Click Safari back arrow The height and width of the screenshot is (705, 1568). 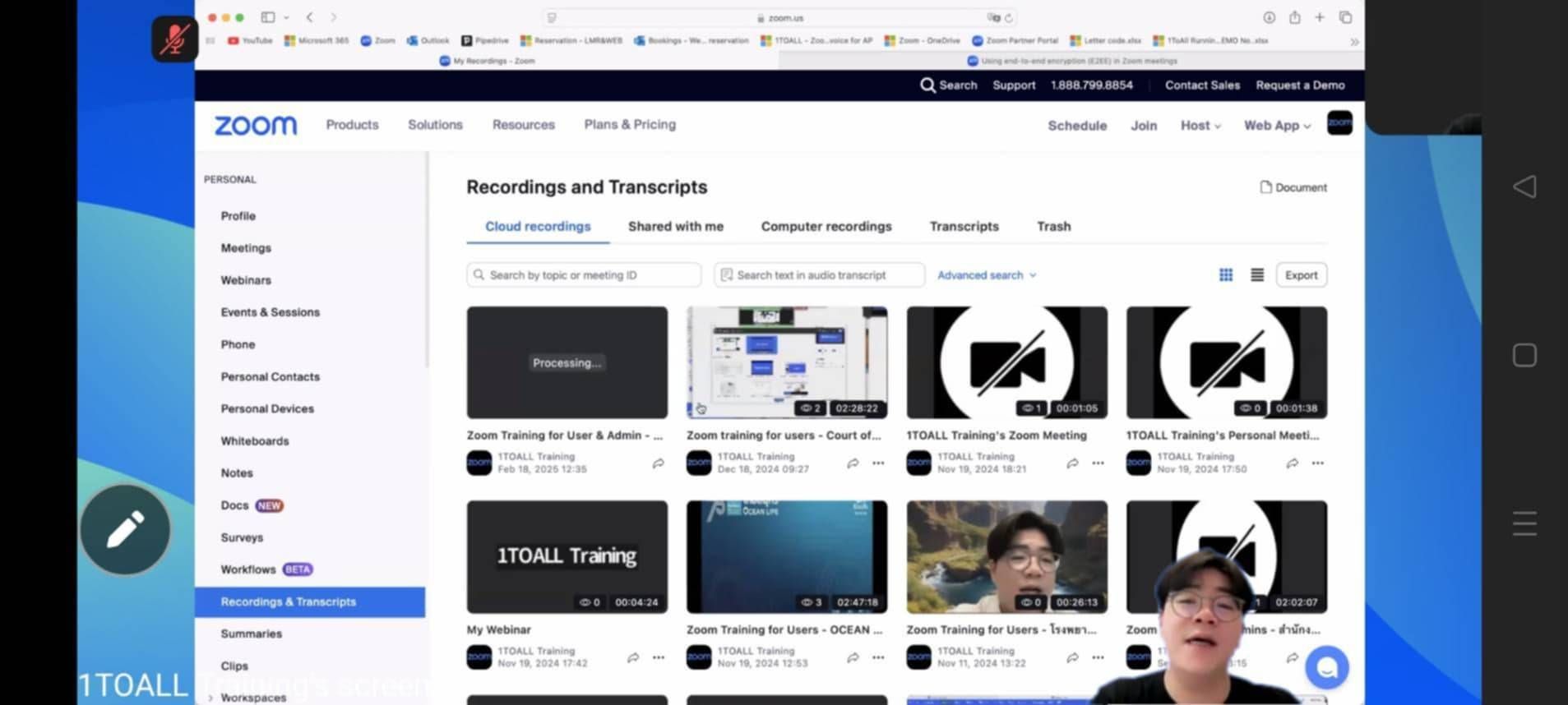[310, 17]
